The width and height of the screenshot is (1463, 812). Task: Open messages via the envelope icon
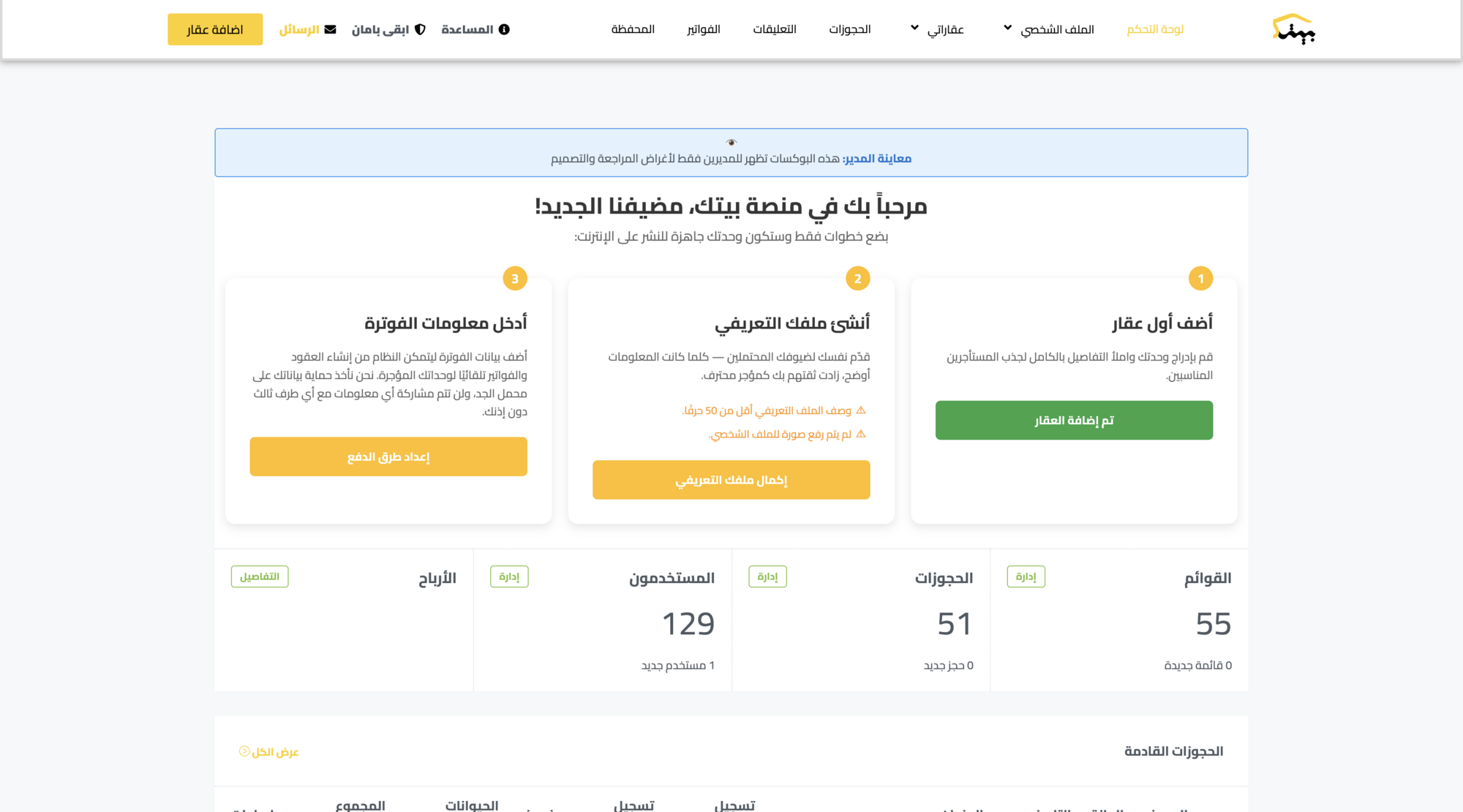point(331,29)
